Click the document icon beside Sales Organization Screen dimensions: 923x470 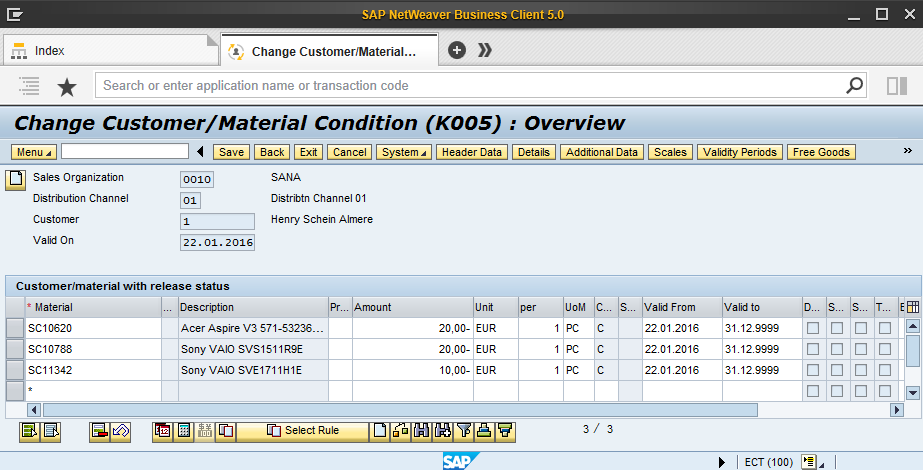tap(15, 180)
